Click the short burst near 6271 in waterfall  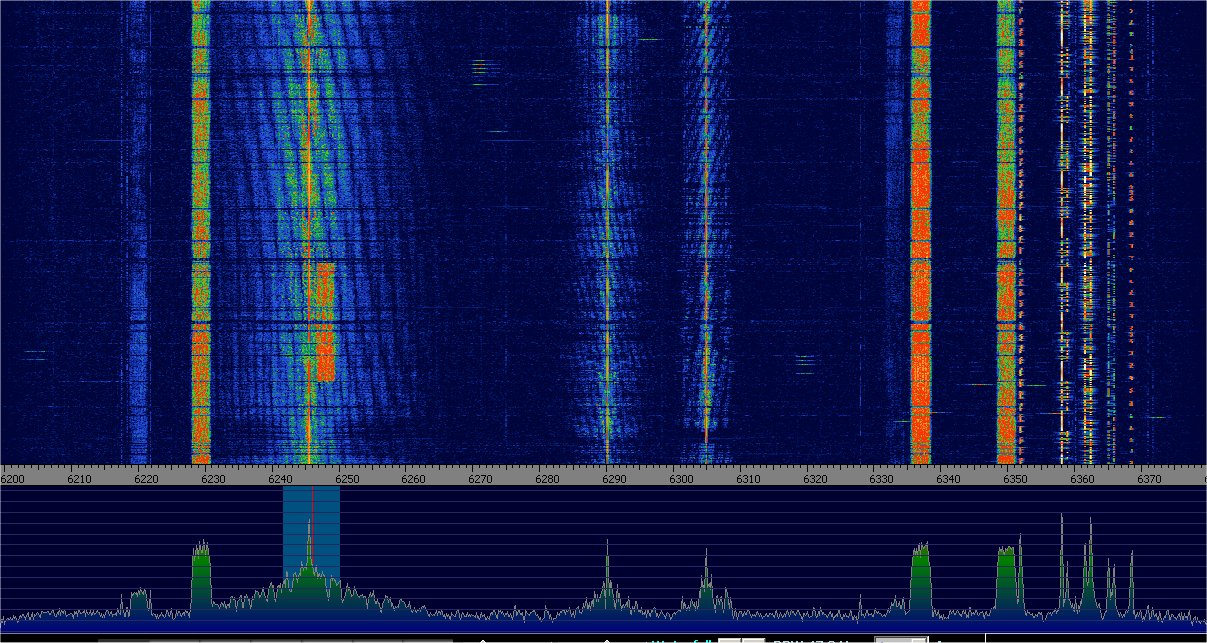tap(481, 67)
